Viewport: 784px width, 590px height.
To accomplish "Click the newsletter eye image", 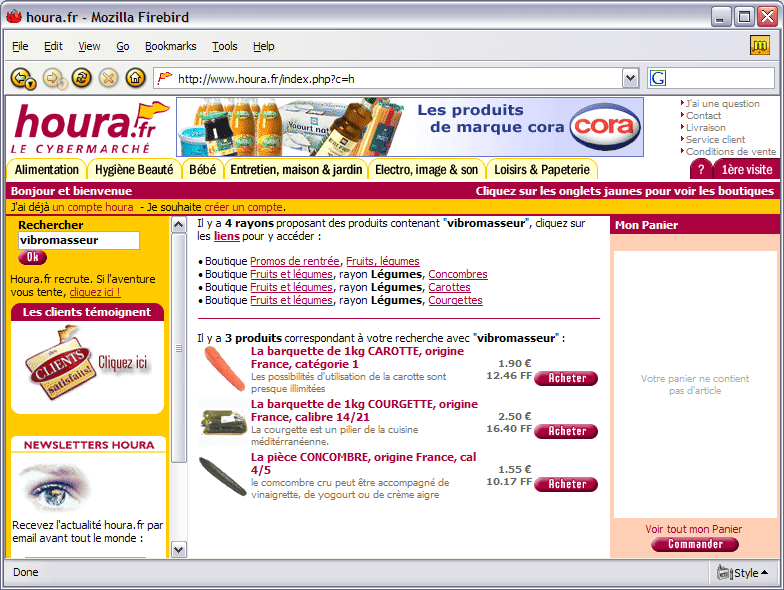I will [54, 488].
